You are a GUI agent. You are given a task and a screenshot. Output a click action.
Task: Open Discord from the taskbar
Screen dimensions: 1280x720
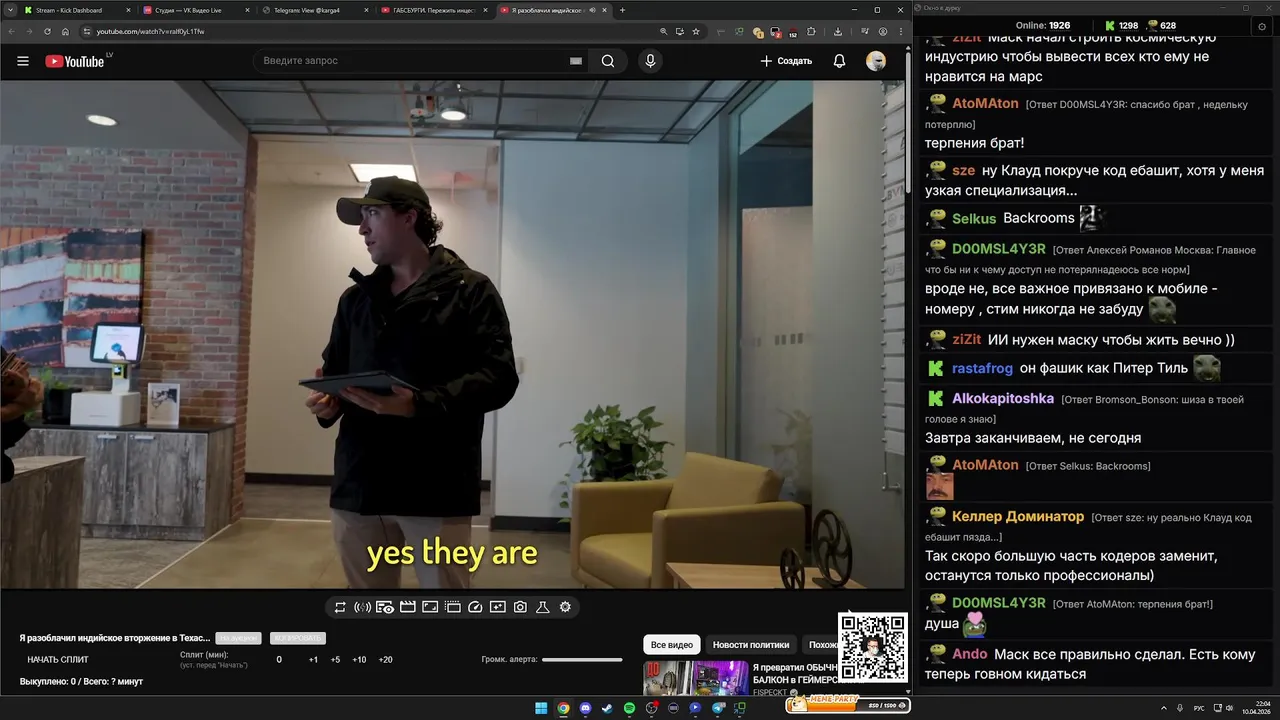pos(585,708)
